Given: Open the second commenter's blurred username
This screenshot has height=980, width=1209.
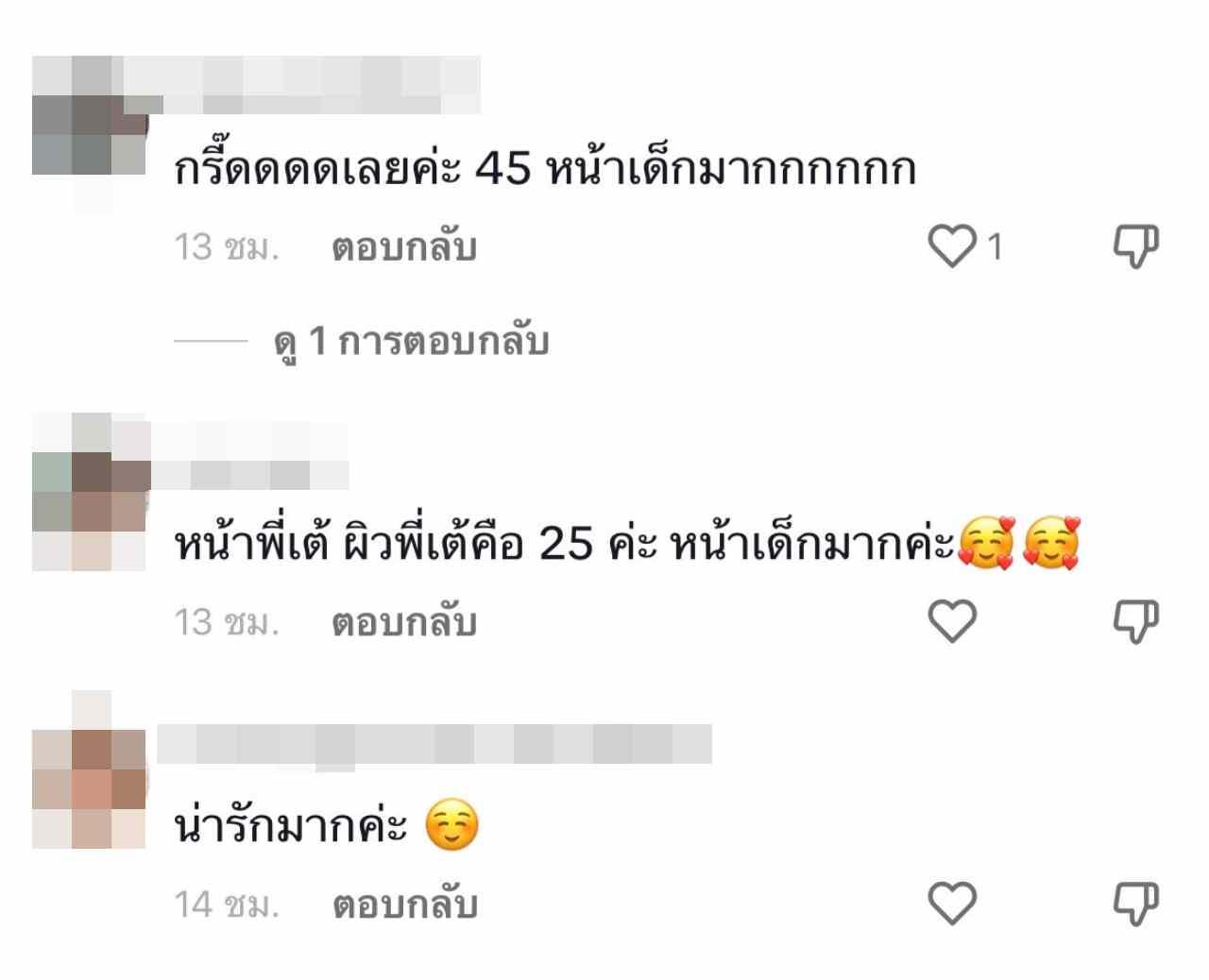Looking at the screenshot, I should [249, 456].
